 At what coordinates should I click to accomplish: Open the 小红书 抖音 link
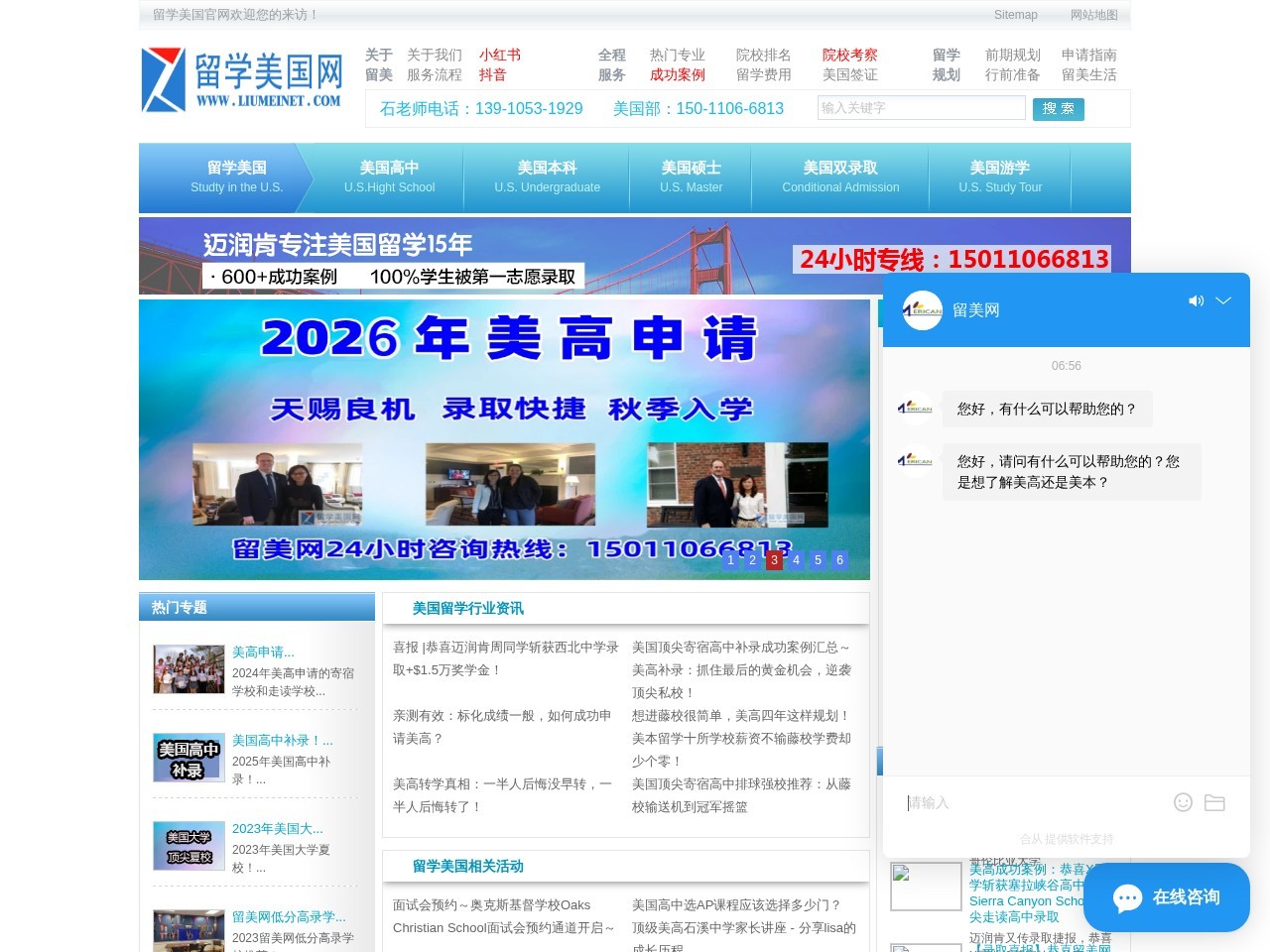[x=500, y=64]
